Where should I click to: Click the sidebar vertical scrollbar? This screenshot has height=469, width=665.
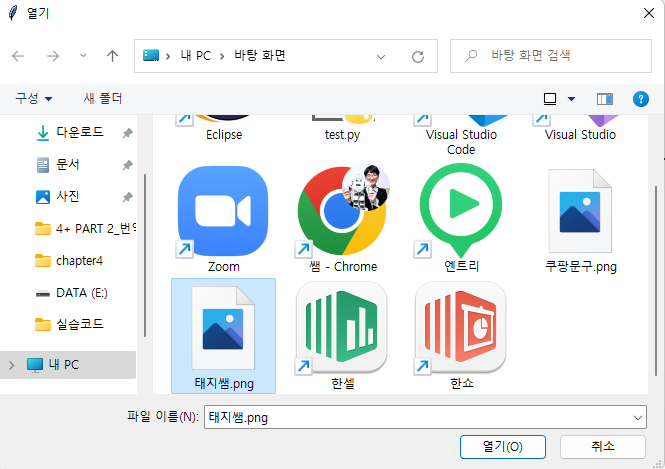tap(145, 254)
